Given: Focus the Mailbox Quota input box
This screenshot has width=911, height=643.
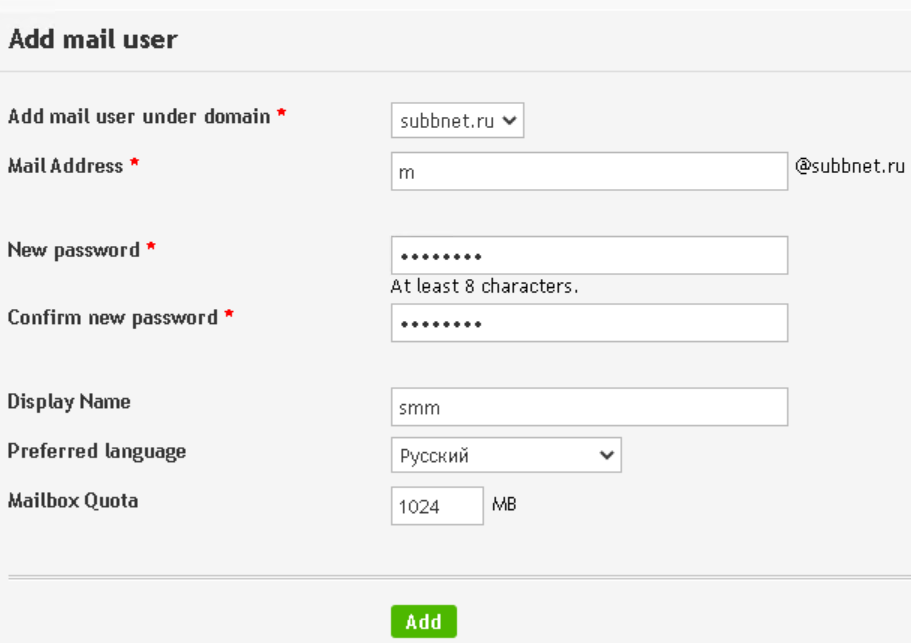Looking at the screenshot, I should (437, 506).
